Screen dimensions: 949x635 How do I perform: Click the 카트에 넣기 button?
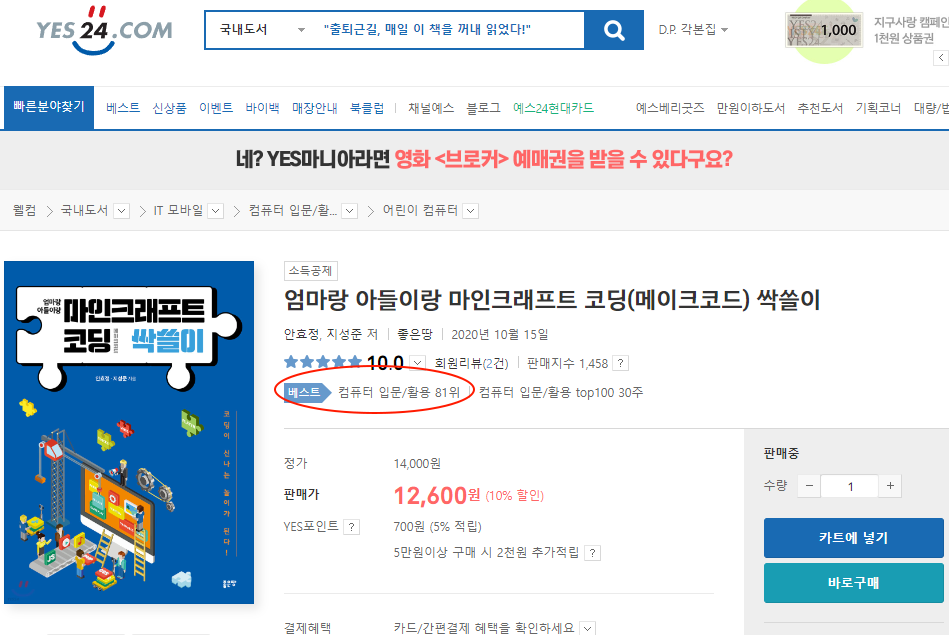pos(853,538)
